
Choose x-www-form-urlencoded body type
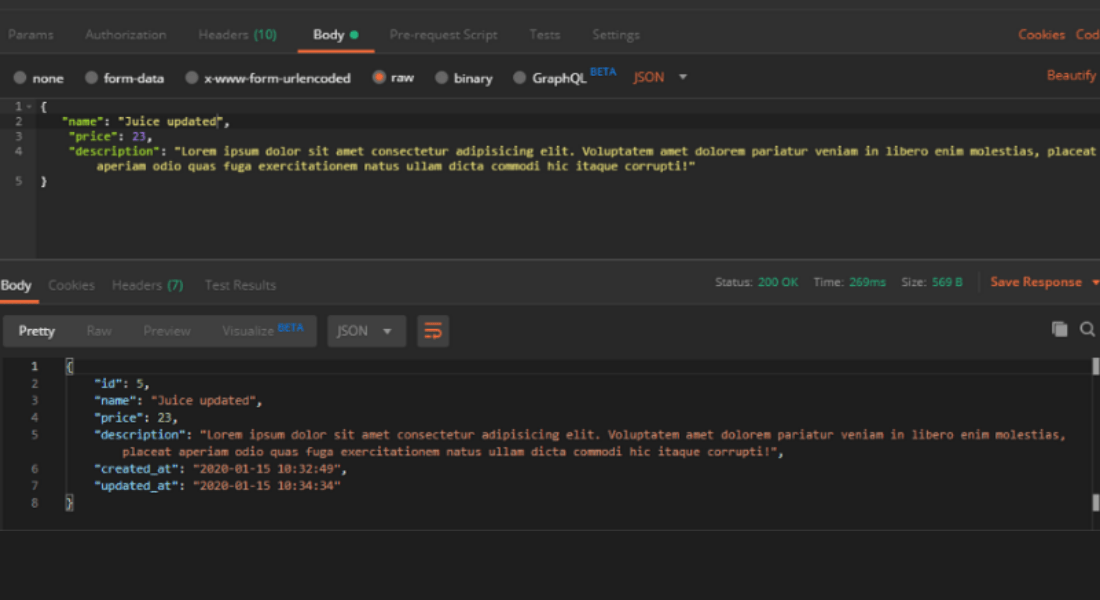click(192, 78)
